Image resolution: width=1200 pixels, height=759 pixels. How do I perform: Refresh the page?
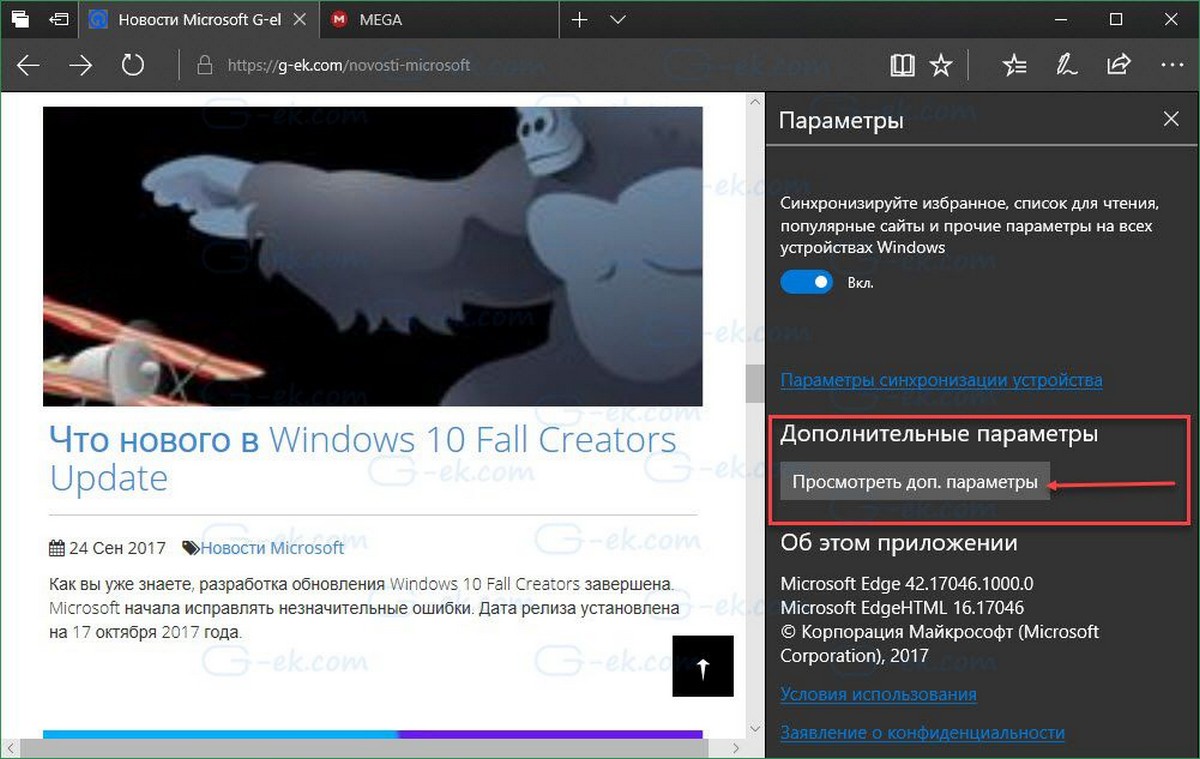coord(133,65)
